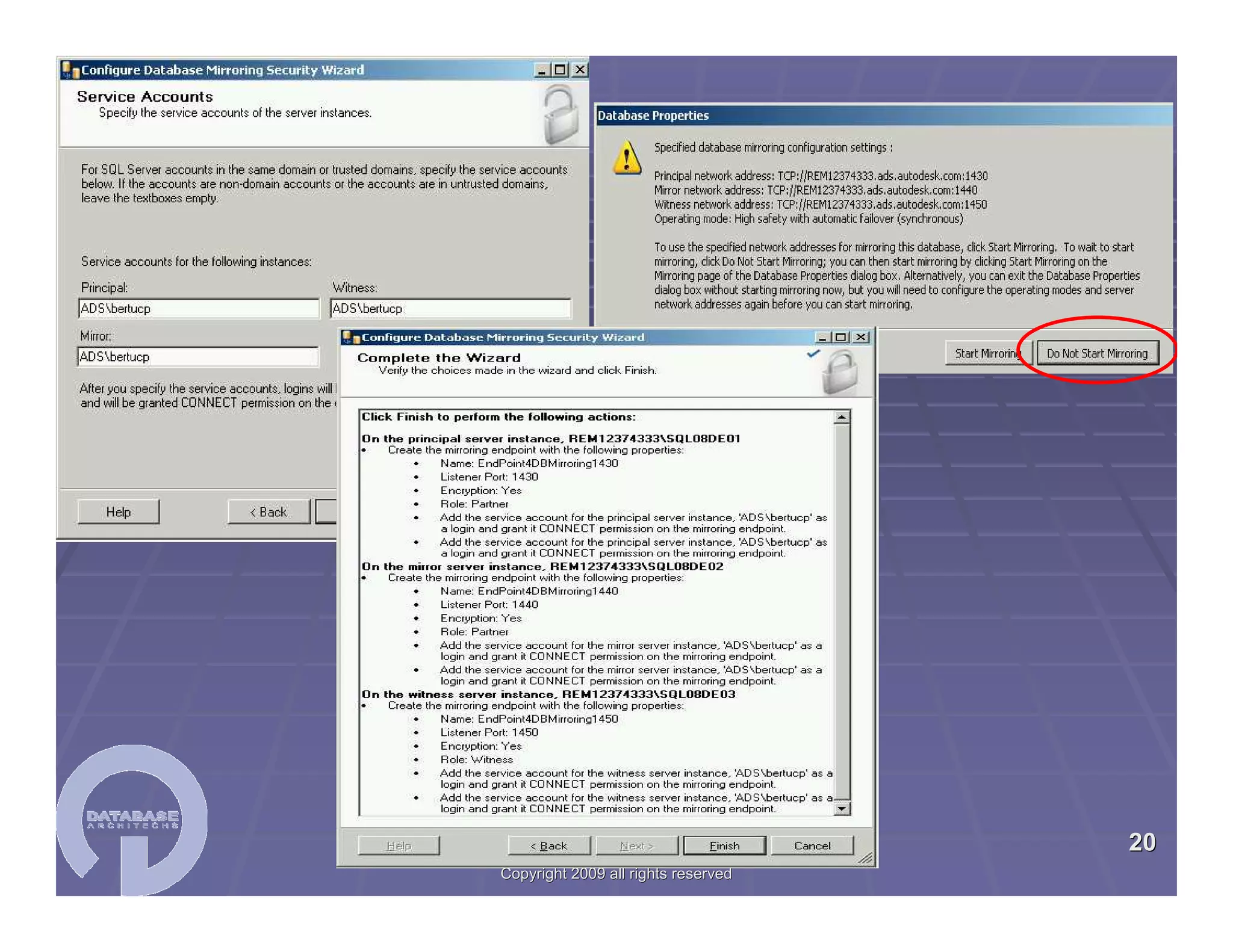Click Database Properties title bar

pos(884,115)
